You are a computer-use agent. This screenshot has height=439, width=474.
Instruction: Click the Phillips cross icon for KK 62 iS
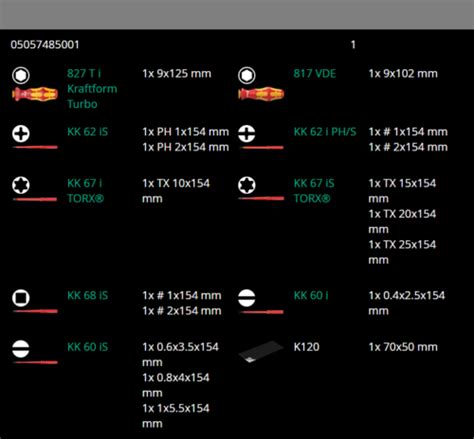21,134
